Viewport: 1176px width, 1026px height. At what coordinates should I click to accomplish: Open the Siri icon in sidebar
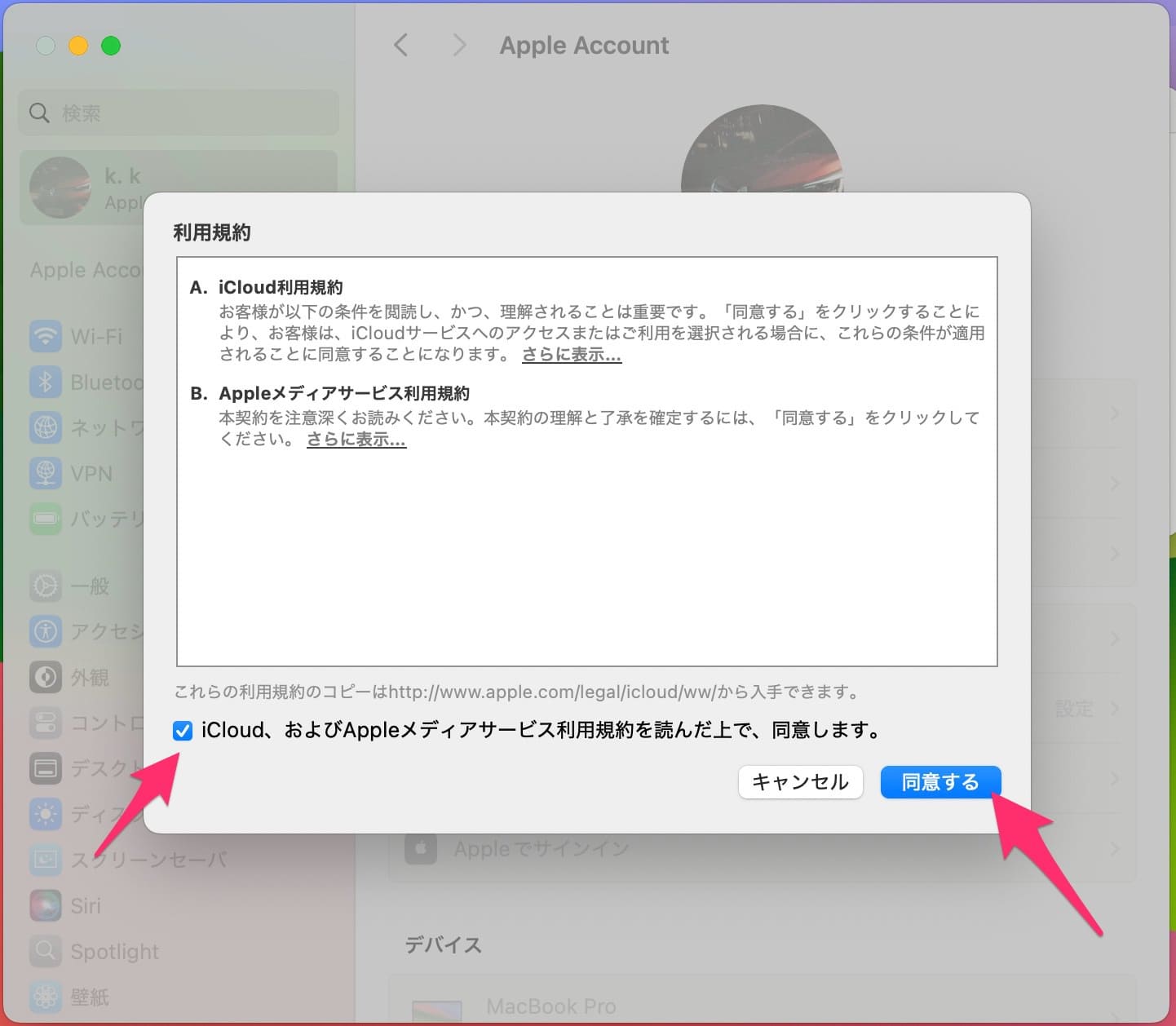tap(46, 905)
